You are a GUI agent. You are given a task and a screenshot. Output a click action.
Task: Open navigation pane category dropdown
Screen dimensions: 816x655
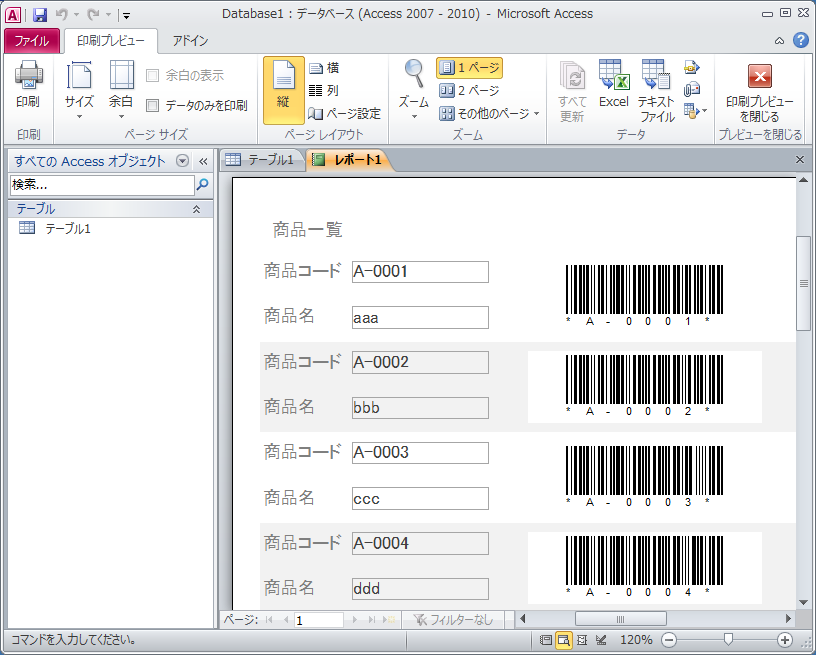[182, 161]
